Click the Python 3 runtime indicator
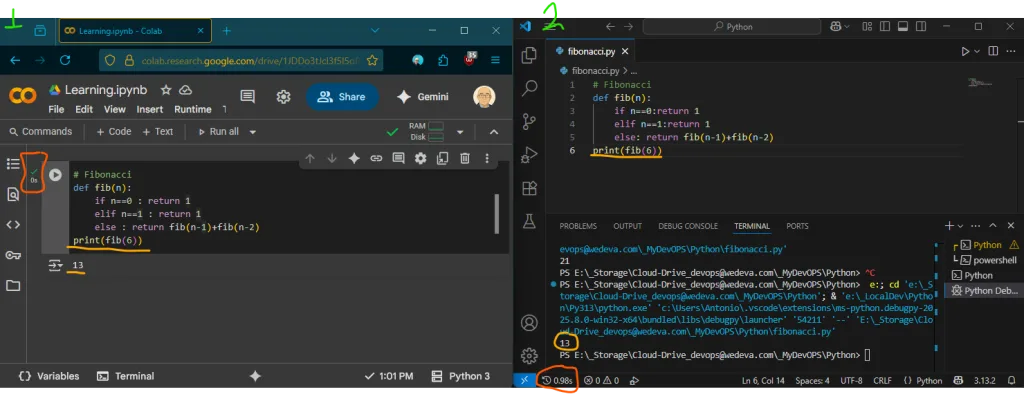The image size is (1024, 394). coord(460,376)
